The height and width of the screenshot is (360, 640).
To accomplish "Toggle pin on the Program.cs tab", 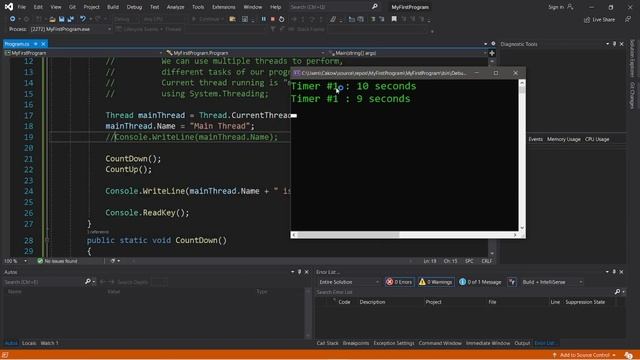I will [36, 44].
